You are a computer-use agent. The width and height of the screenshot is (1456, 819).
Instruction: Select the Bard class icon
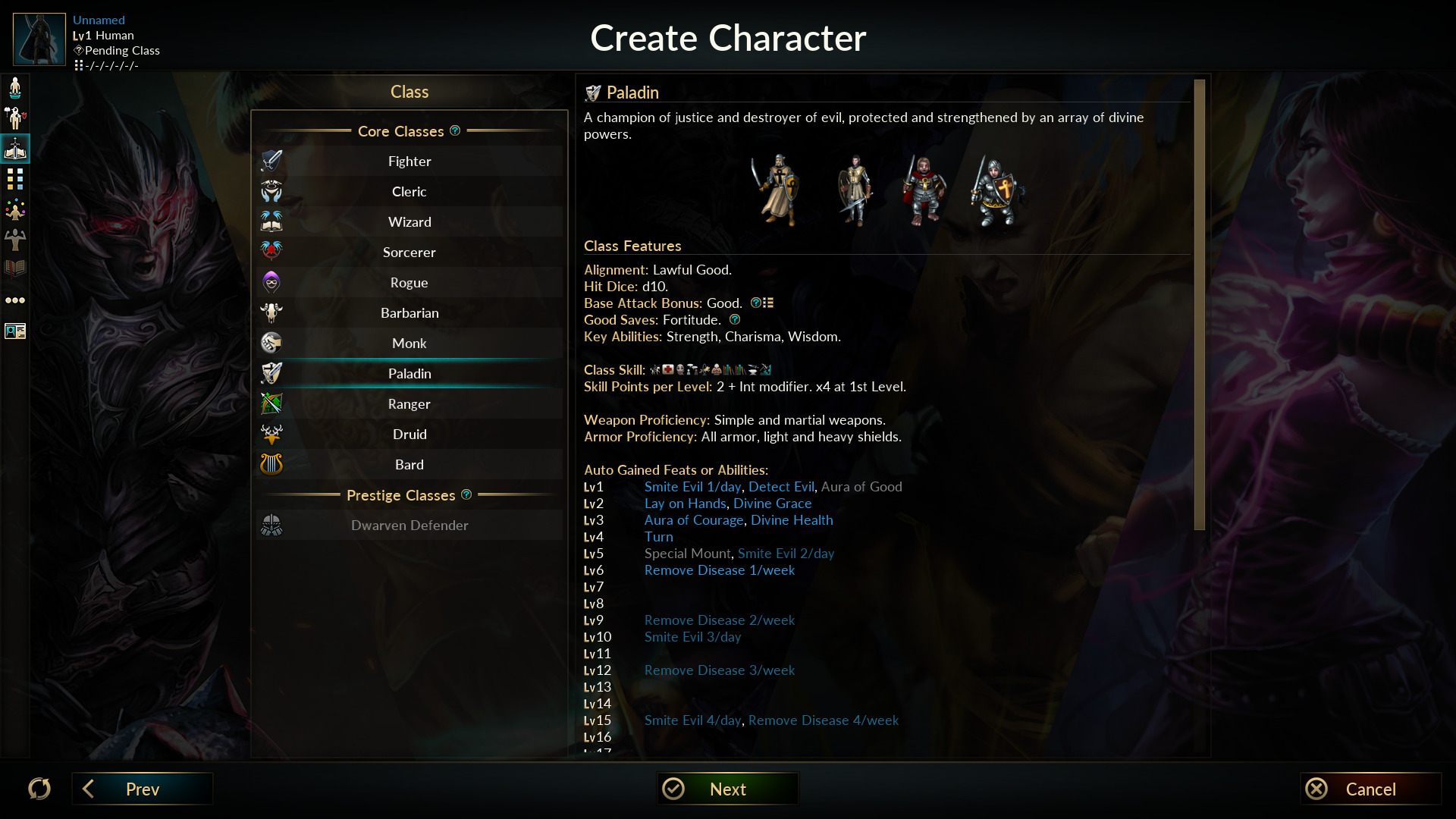[271, 463]
